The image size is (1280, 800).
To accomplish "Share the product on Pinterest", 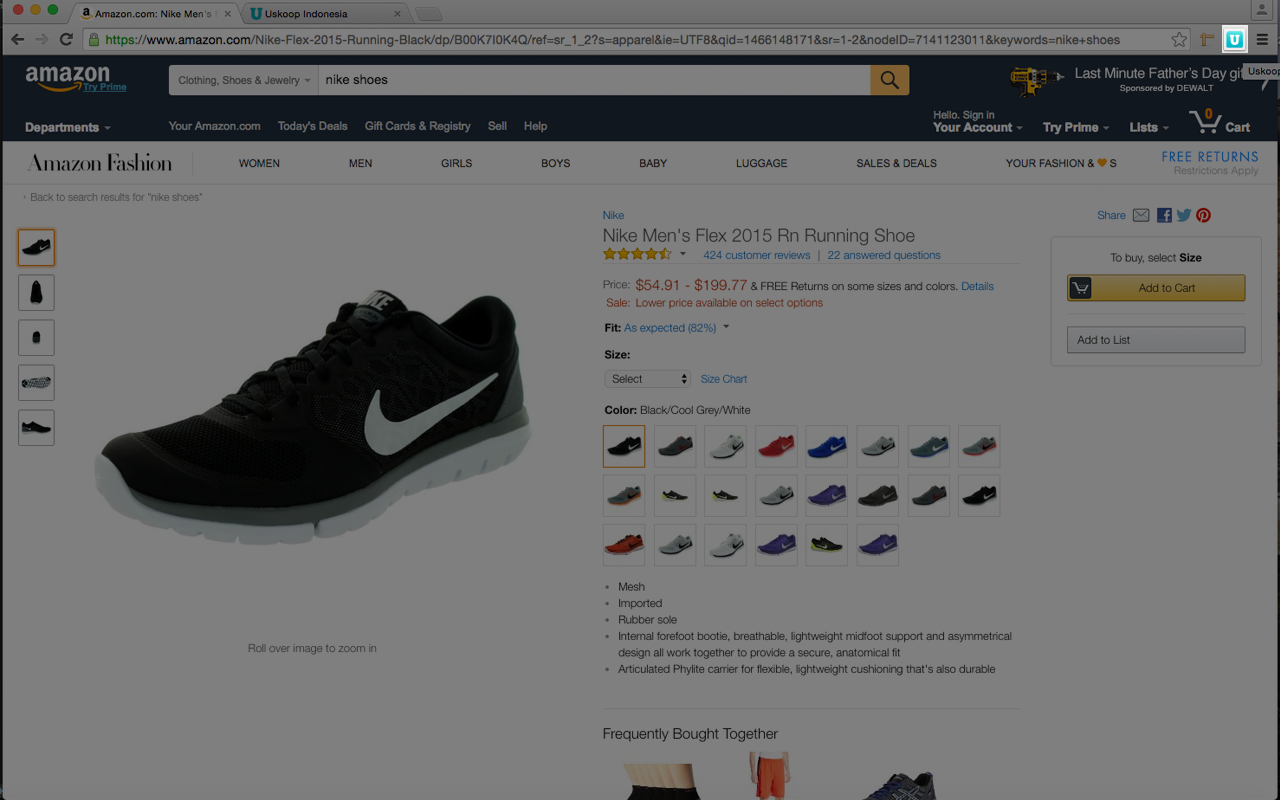I will click(x=1204, y=215).
